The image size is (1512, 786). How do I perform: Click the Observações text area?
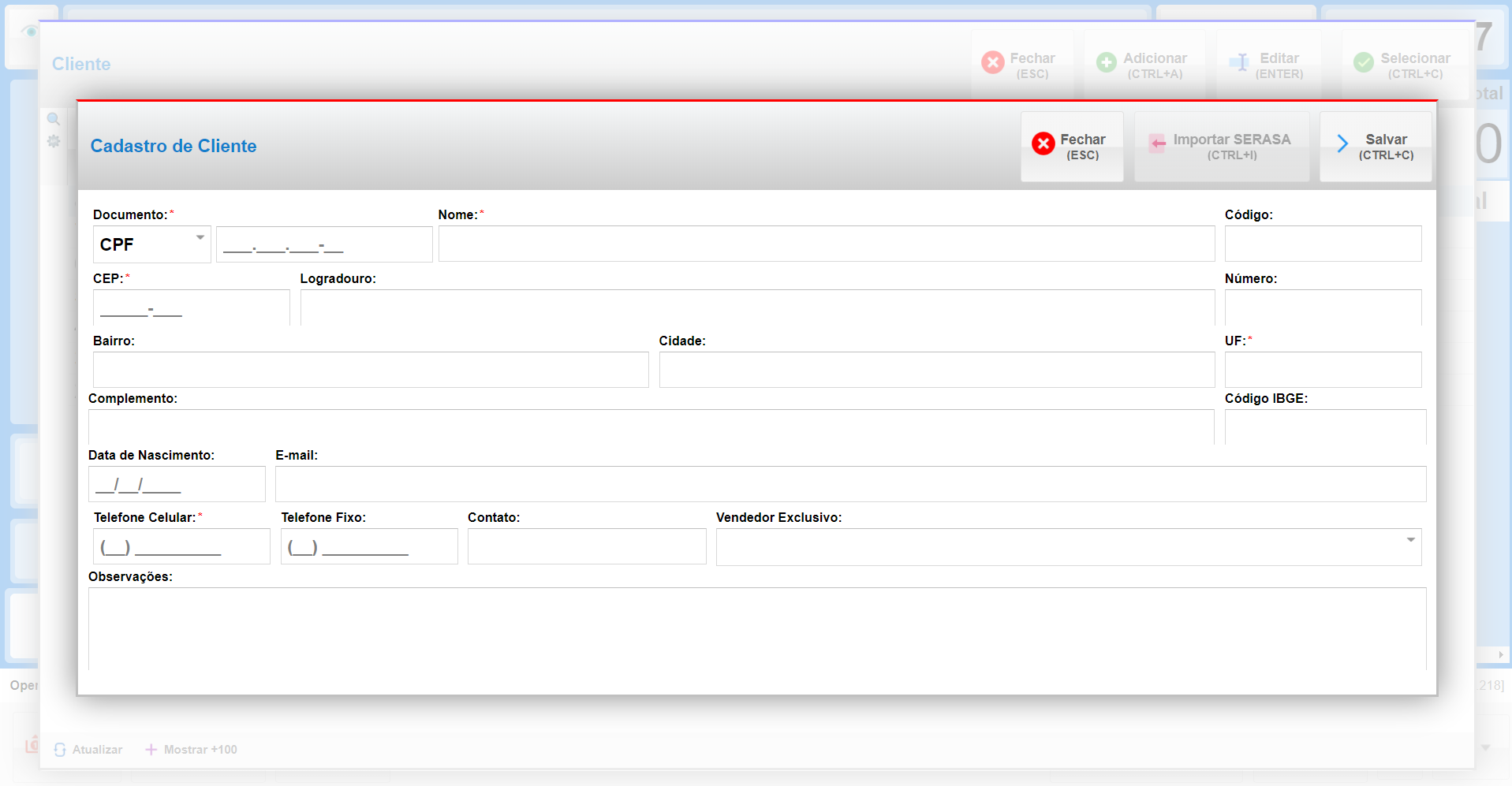tap(757, 628)
